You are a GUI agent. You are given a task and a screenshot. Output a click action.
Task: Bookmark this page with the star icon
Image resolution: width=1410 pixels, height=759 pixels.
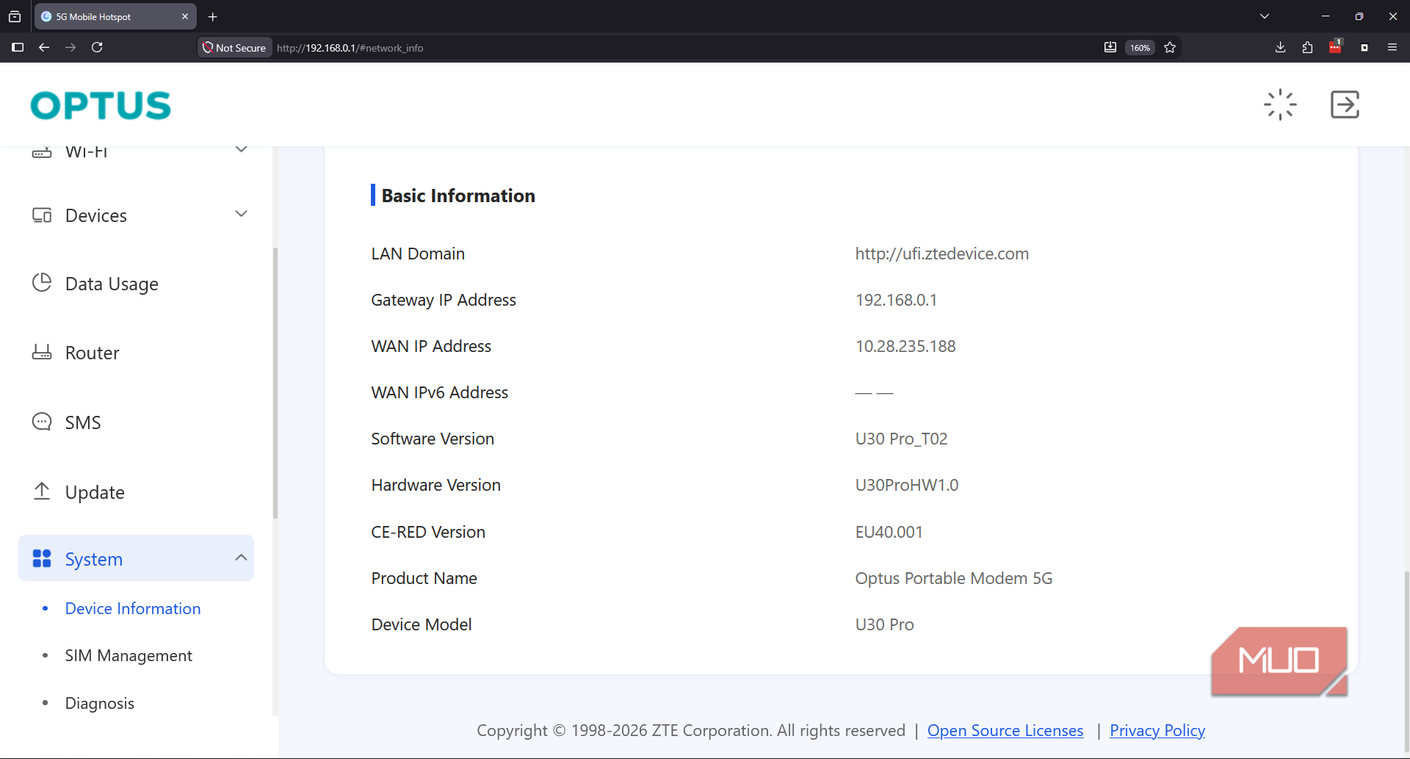pyautogui.click(x=1169, y=47)
